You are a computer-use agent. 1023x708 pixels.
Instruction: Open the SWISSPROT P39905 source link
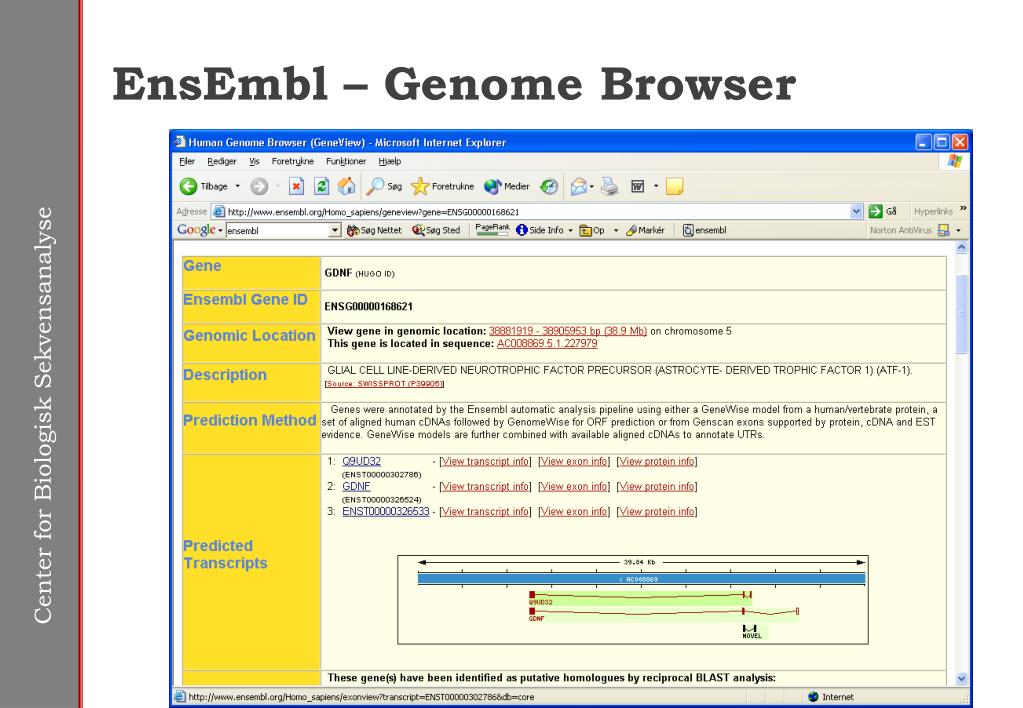point(384,384)
